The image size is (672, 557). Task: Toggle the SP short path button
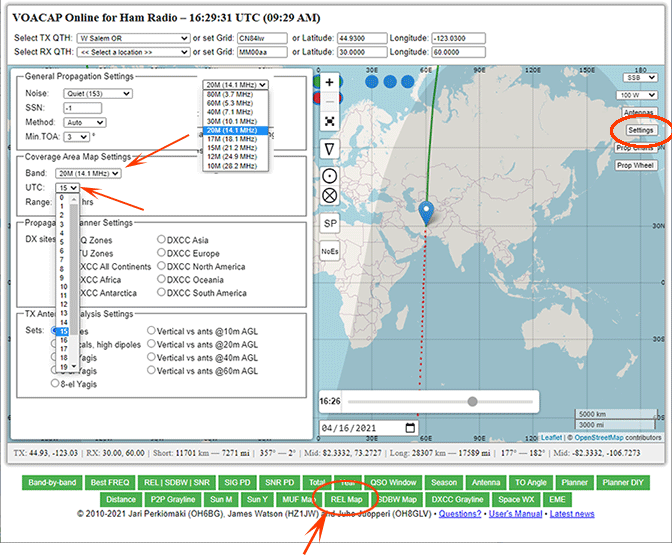(330, 223)
